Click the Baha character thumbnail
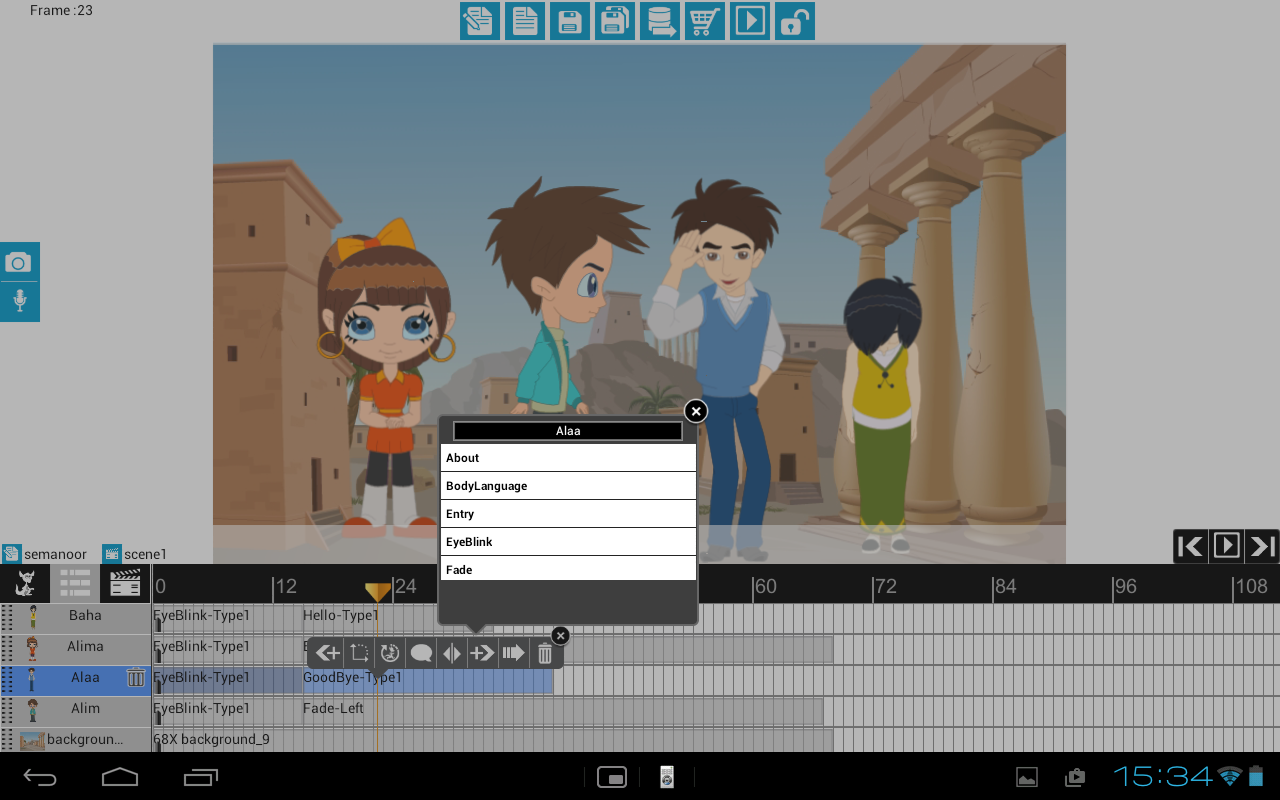The width and height of the screenshot is (1280, 800). 33,617
